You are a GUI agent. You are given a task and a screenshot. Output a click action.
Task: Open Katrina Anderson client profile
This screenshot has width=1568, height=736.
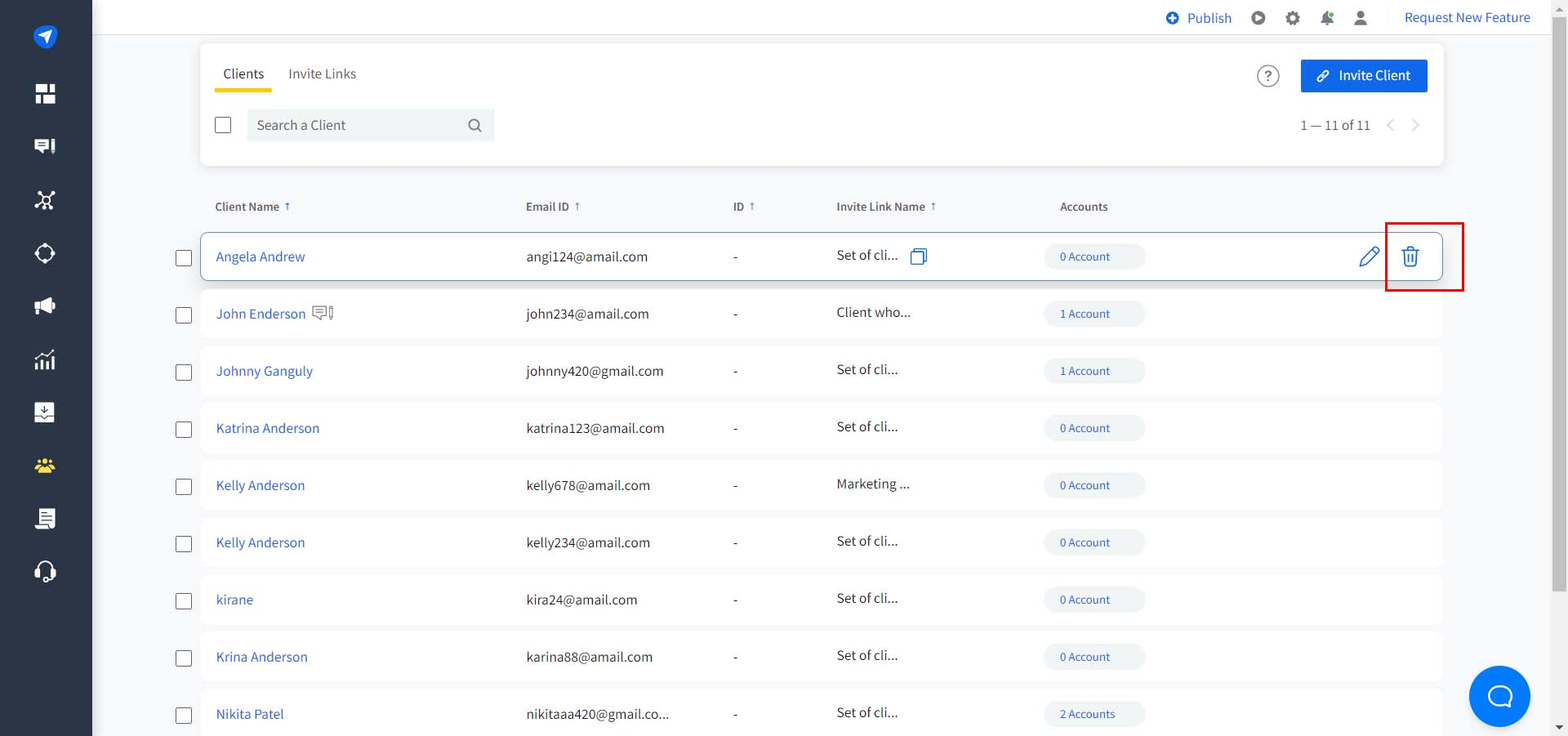point(268,428)
